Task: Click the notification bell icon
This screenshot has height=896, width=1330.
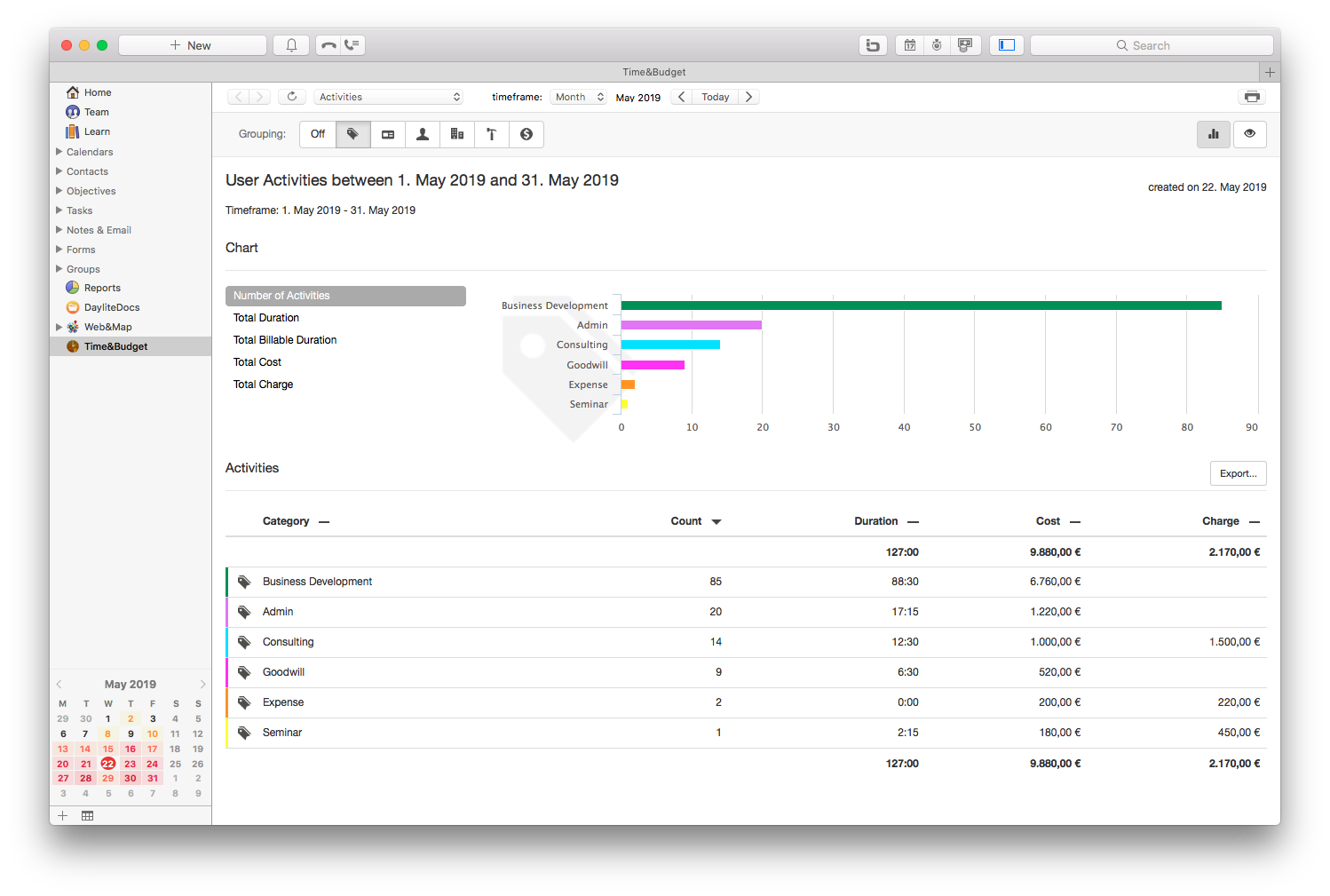Action: (291, 45)
